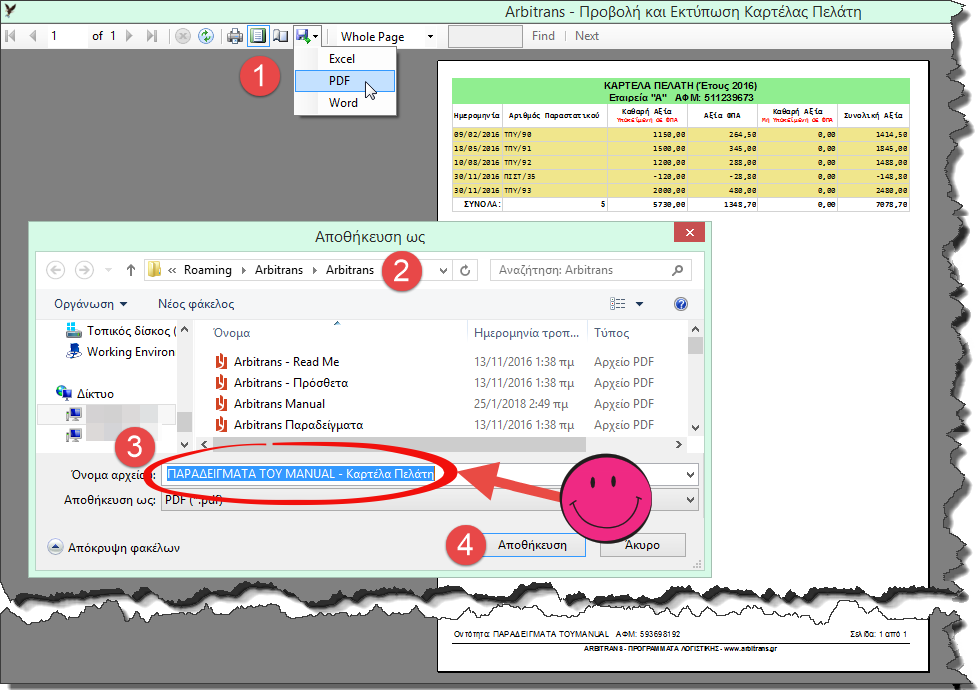Open address bar history dropdown
This screenshot has width=978, height=690.
click(443, 270)
